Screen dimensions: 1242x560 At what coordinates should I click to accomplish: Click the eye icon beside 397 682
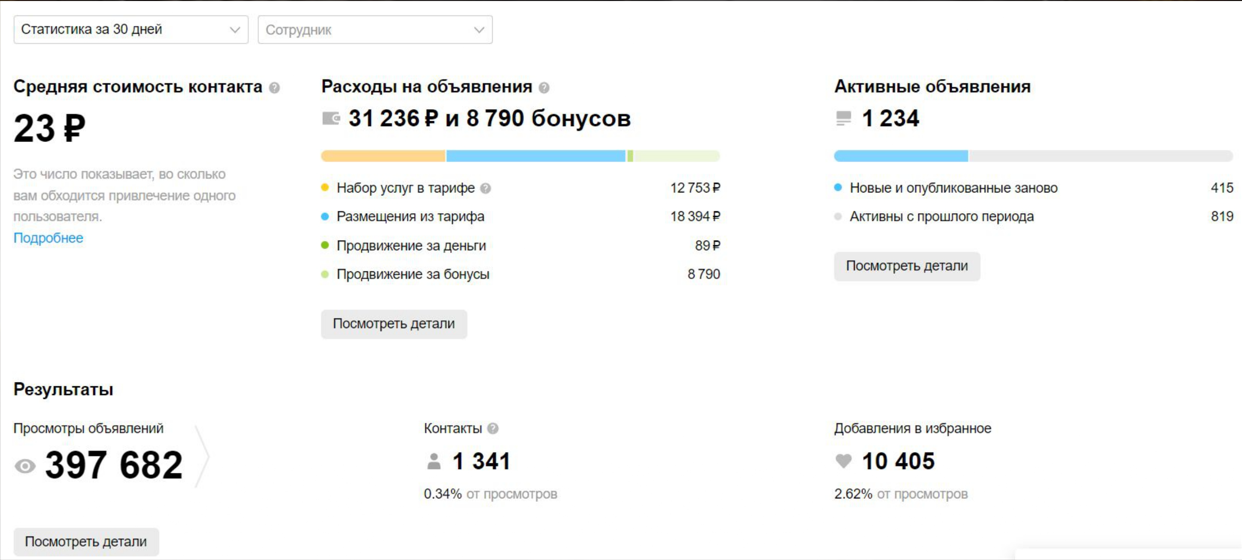coord(25,466)
